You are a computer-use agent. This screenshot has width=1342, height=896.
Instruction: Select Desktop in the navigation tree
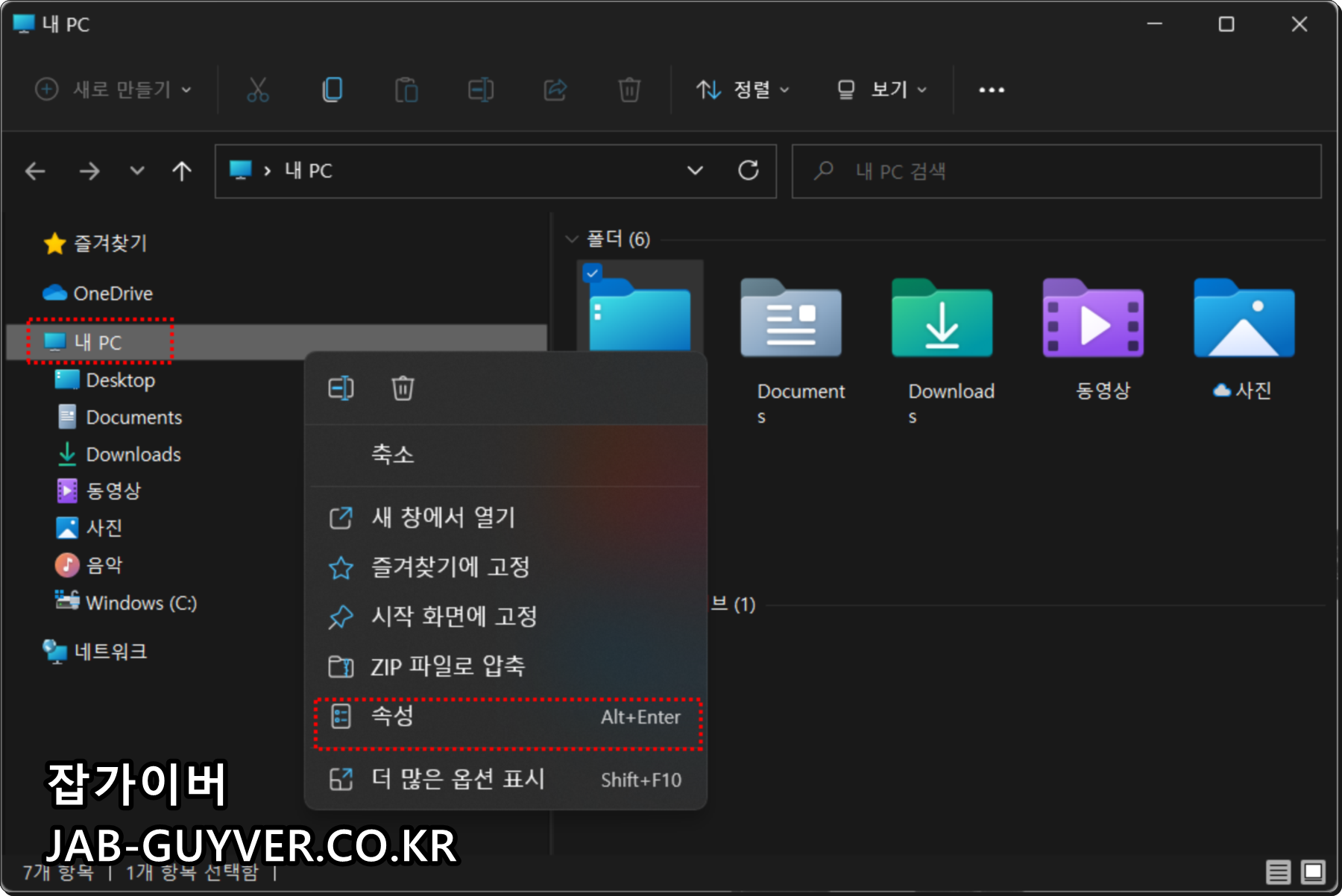click(x=105, y=380)
